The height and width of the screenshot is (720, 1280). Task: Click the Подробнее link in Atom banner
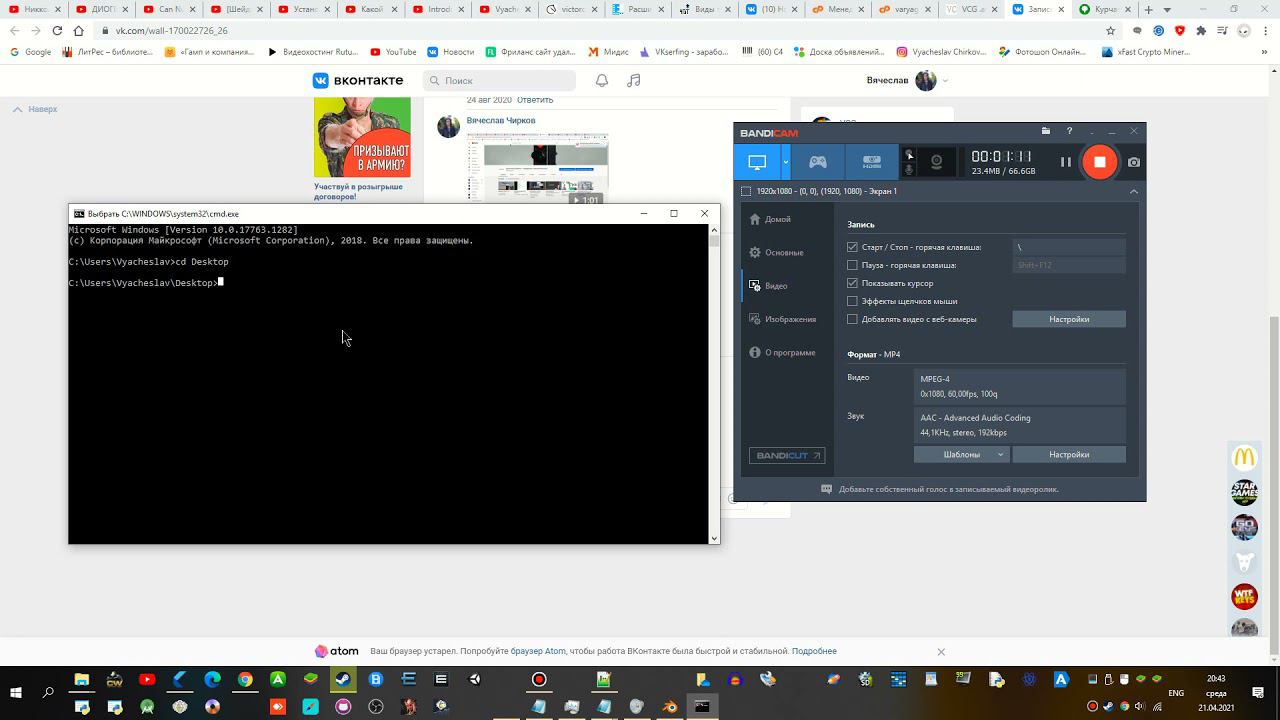click(814, 651)
